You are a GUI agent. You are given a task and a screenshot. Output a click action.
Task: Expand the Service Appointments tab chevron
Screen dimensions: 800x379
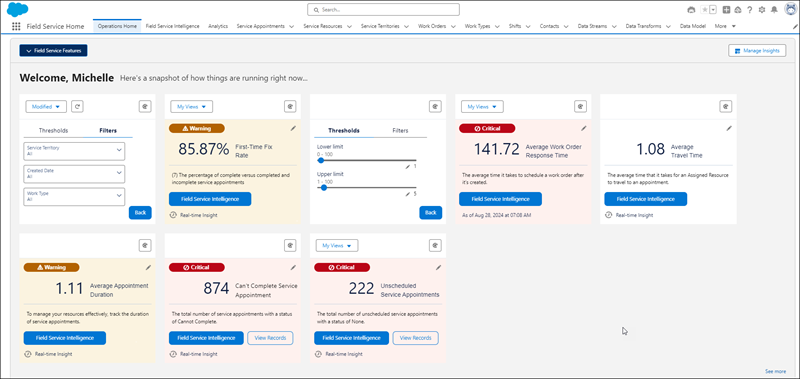(x=291, y=27)
